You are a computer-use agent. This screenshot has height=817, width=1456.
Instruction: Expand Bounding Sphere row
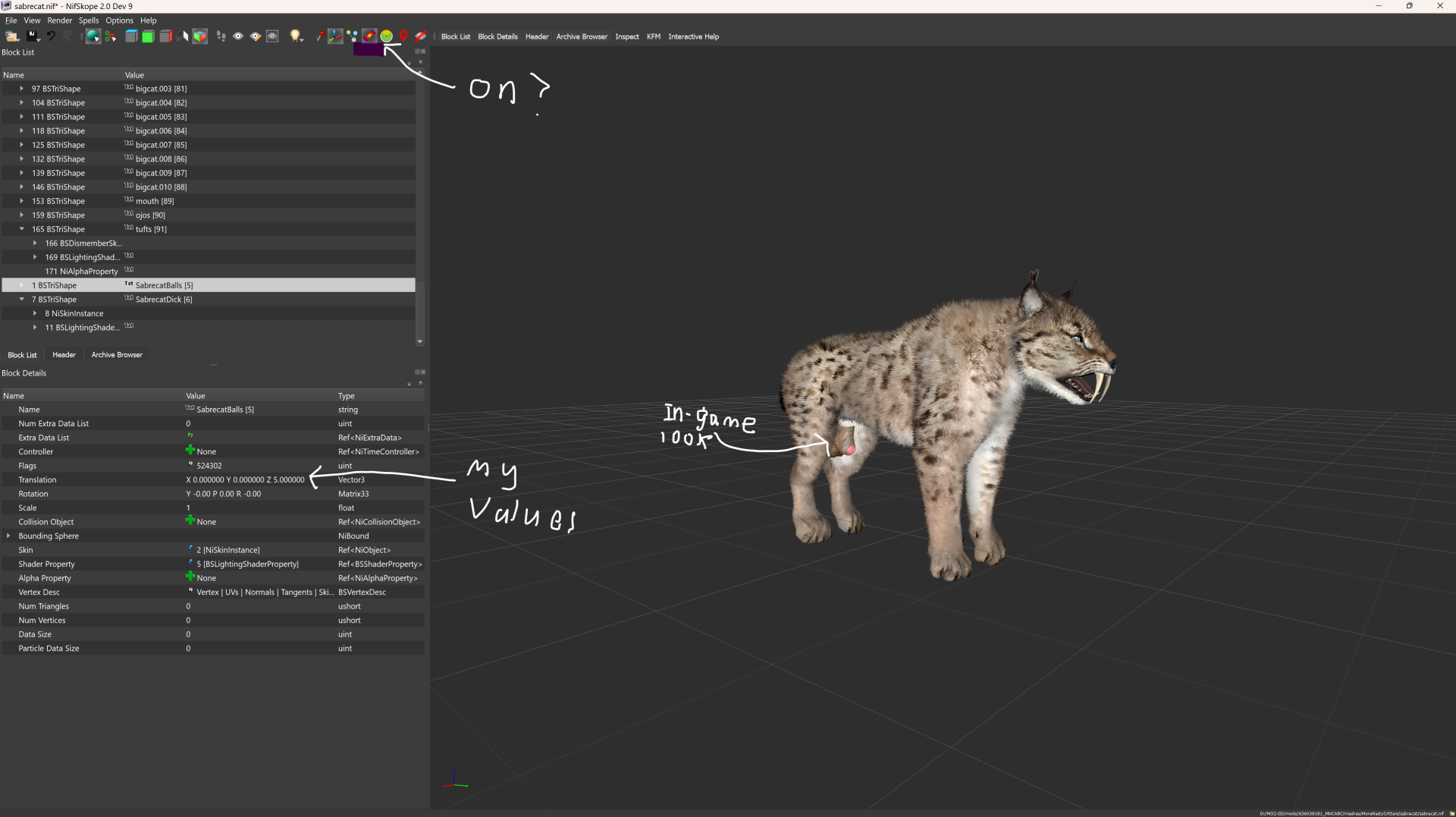[8, 536]
